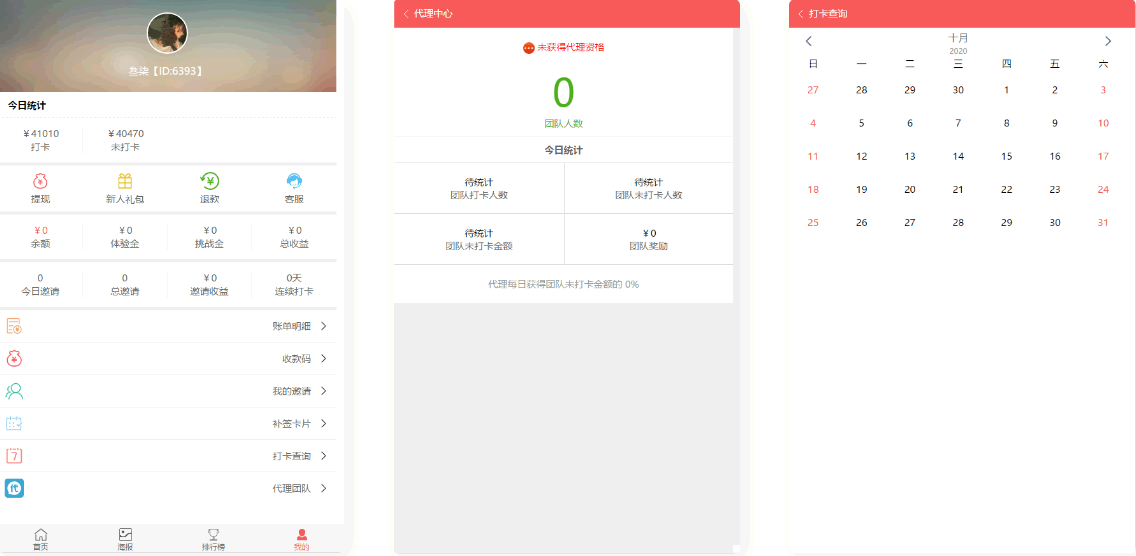Click the green 退款 refund icon

(209, 181)
